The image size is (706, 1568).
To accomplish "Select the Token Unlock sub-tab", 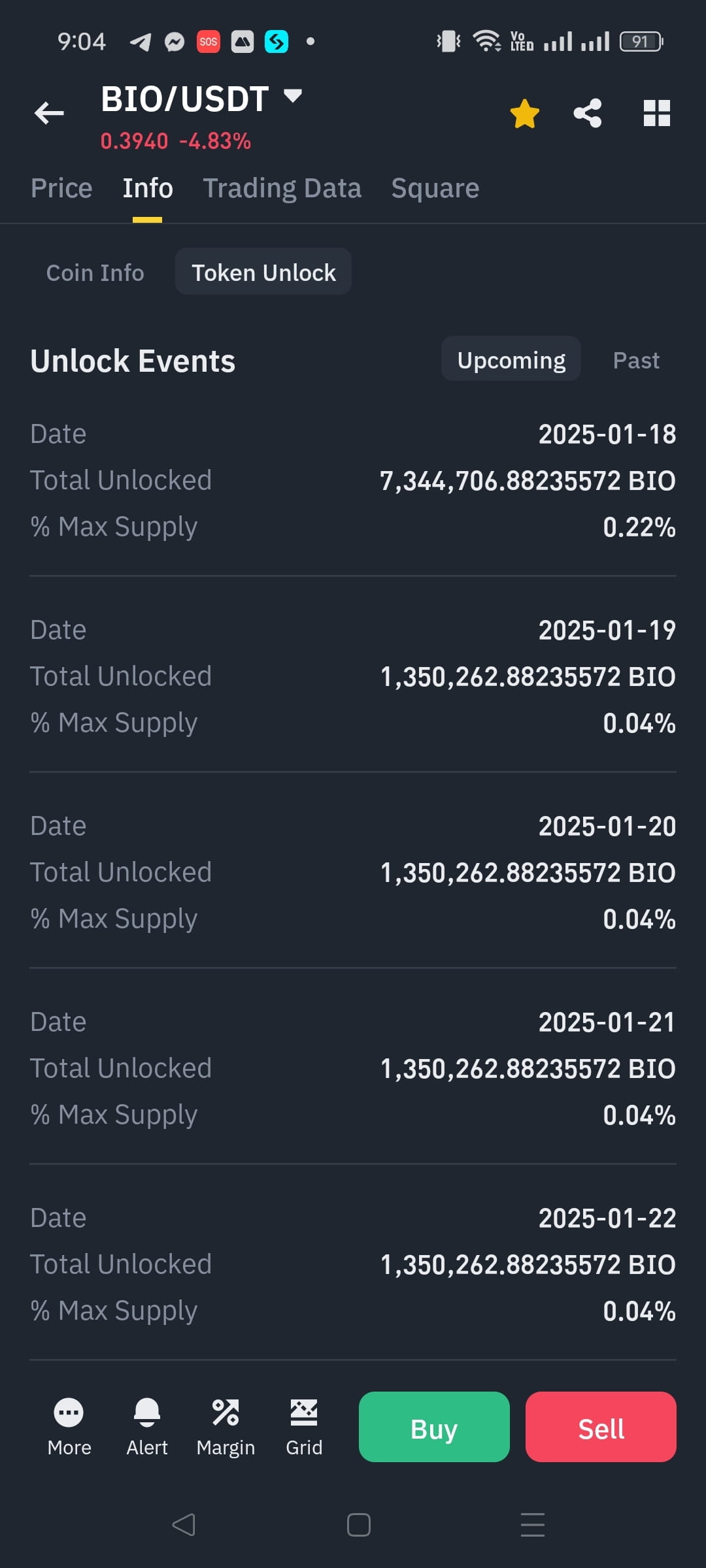I will 263,272.
